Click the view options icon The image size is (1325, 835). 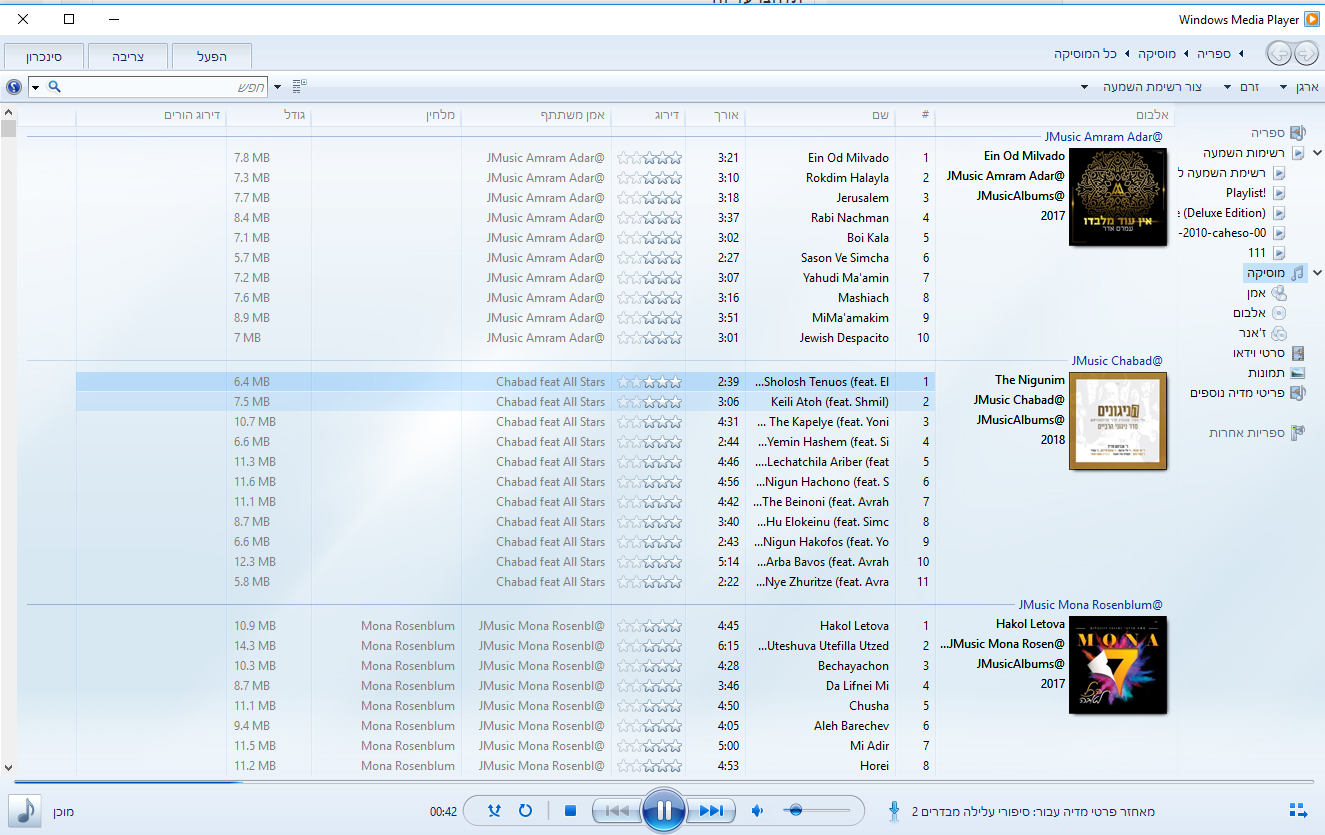click(300, 87)
